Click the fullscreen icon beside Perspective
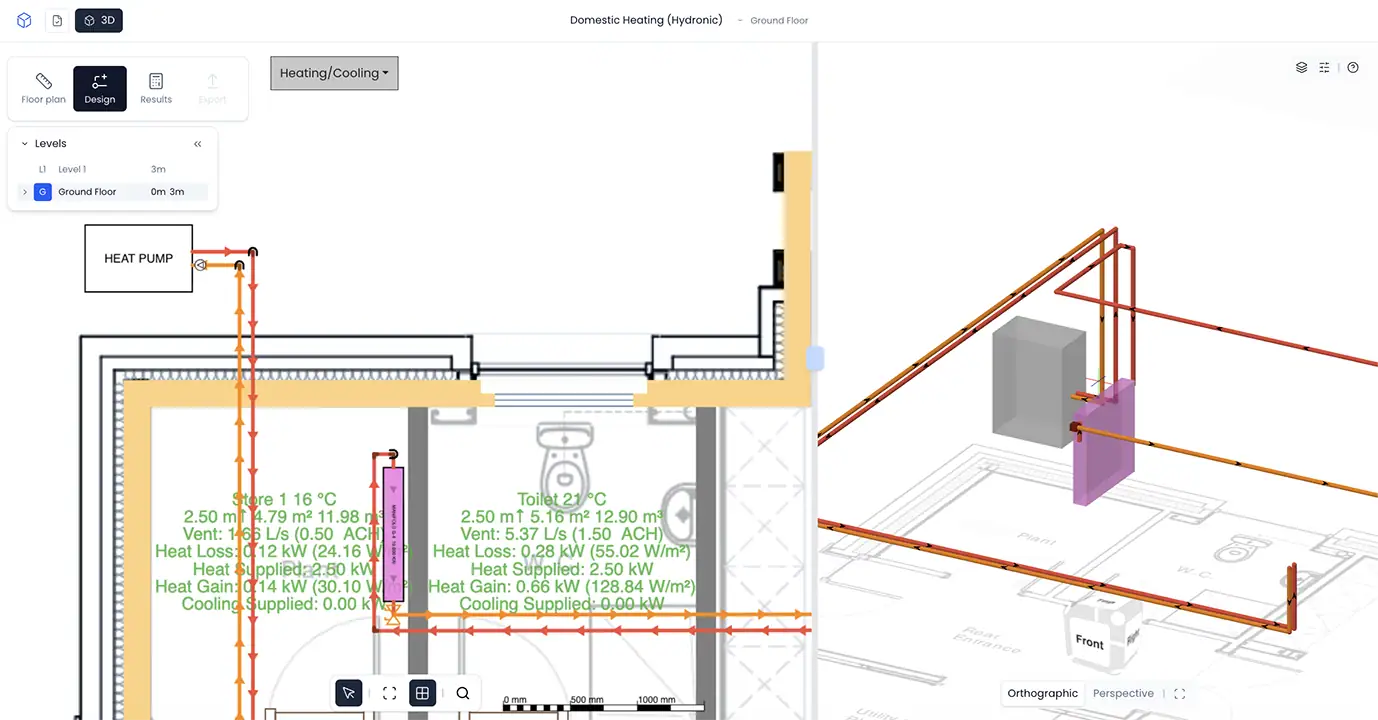This screenshot has width=1378, height=720. pyautogui.click(x=1180, y=693)
